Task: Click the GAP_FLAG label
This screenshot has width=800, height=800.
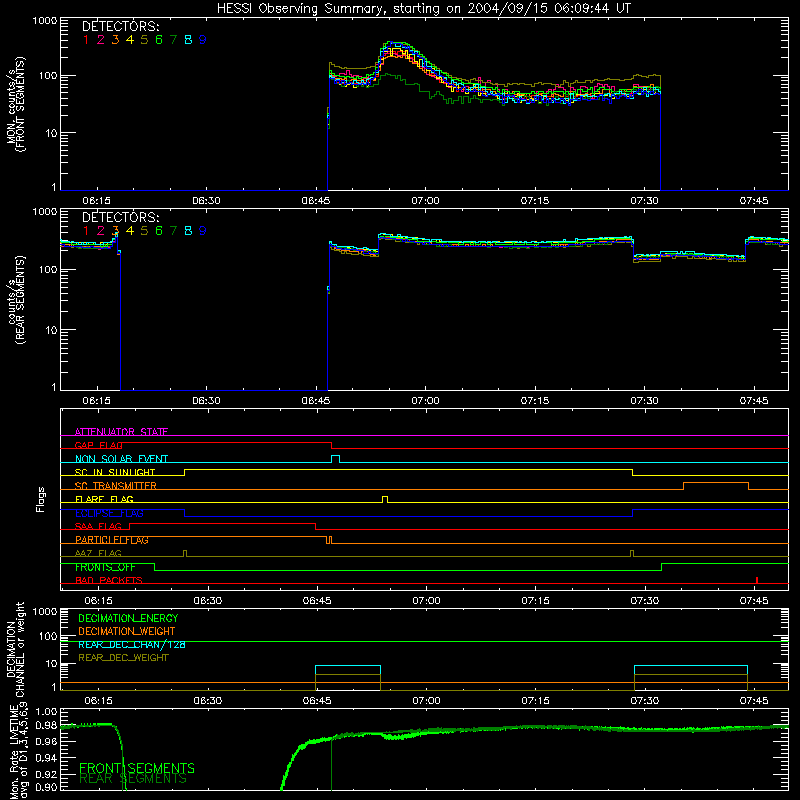Action: click(x=98, y=445)
